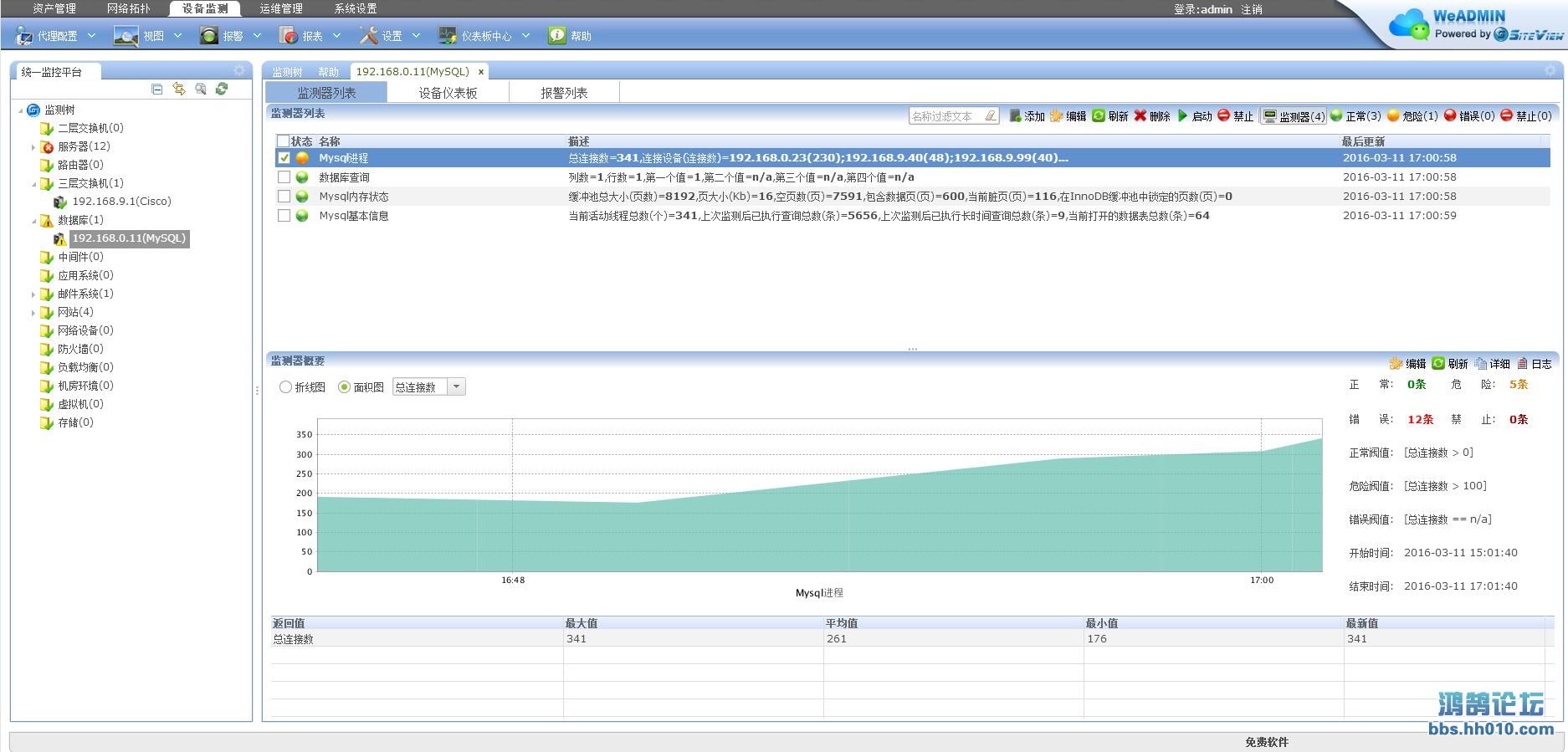Expand the 邮件系统(1) tree node
The width and height of the screenshot is (1568, 752).
pyautogui.click(x=33, y=294)
